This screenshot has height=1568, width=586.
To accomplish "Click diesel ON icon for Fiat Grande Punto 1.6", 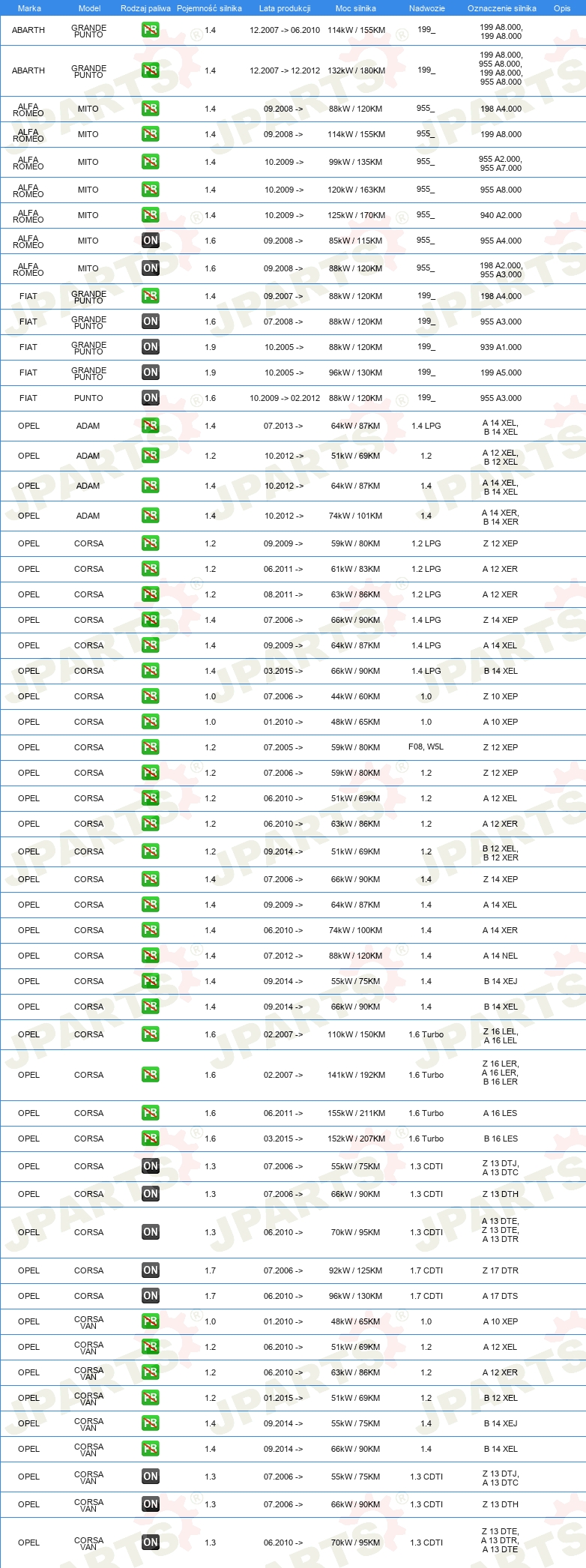I will (151, 322).
